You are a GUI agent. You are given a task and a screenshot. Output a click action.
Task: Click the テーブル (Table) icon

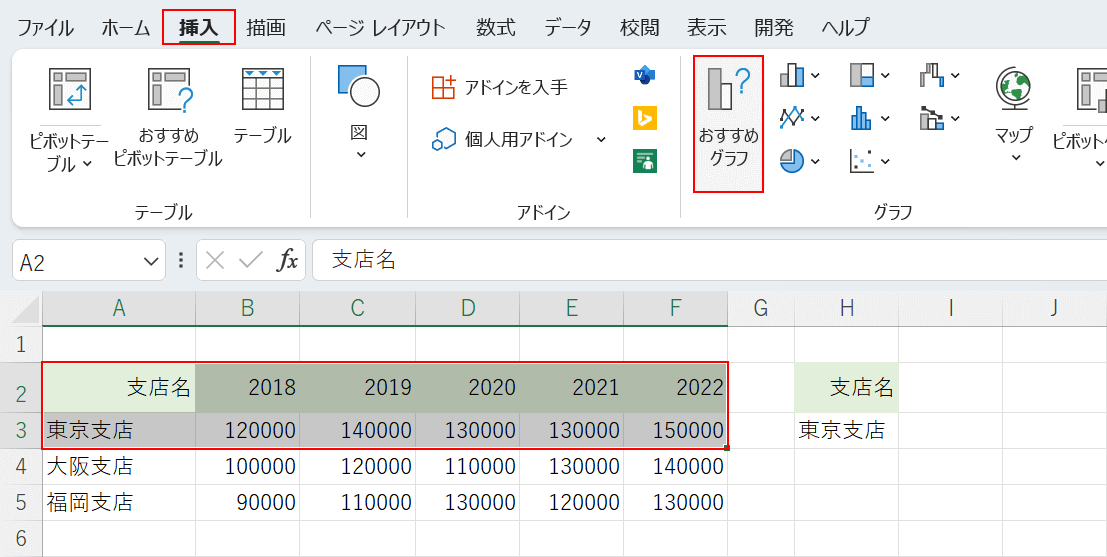(x=262, y=106)
